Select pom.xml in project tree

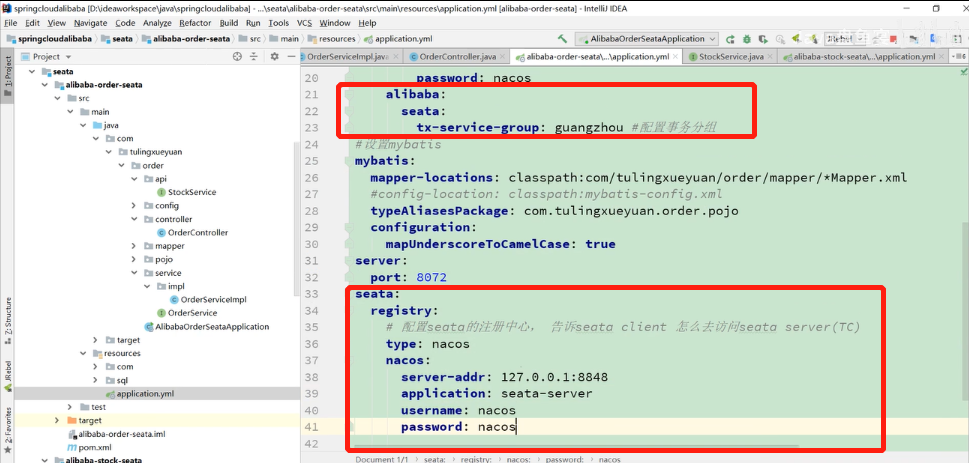[90, 448]
